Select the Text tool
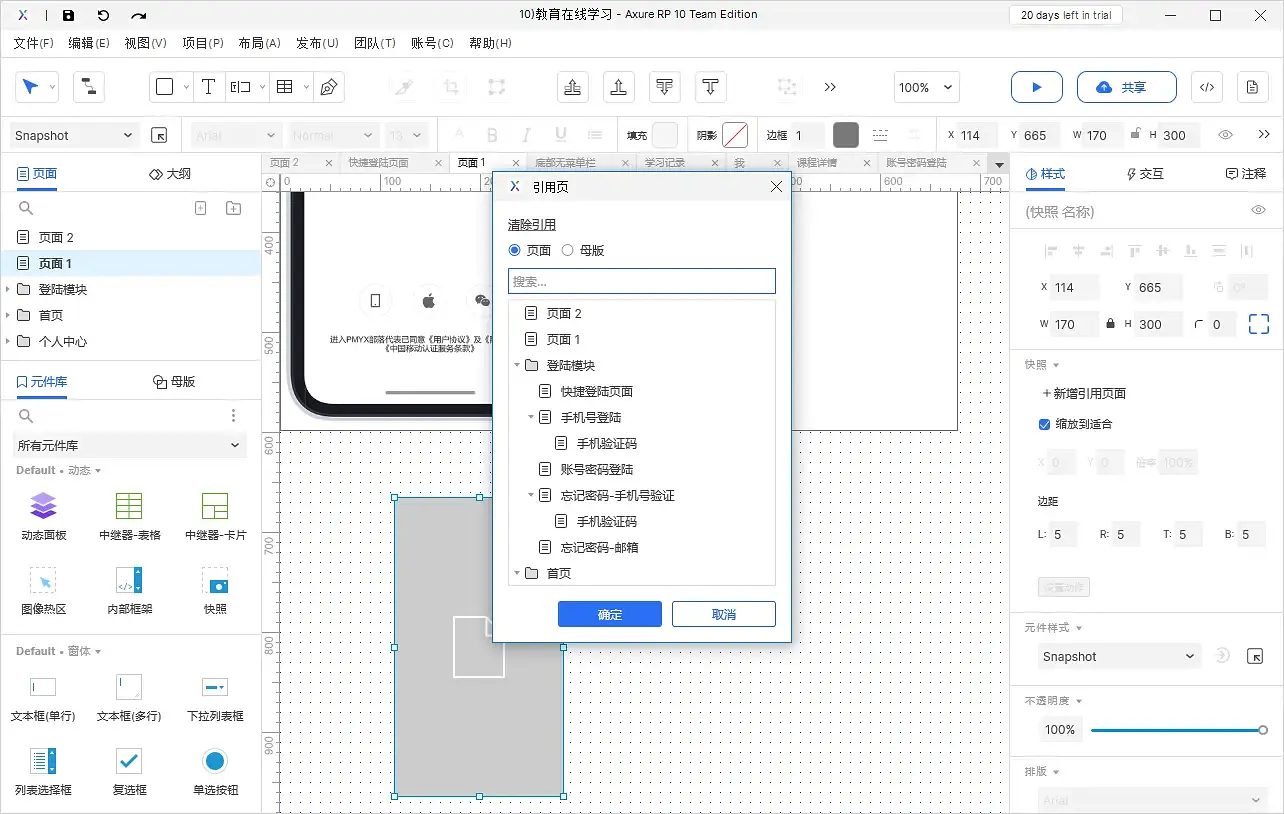Viewport: 1284px width, 814px height. point(208,87)
